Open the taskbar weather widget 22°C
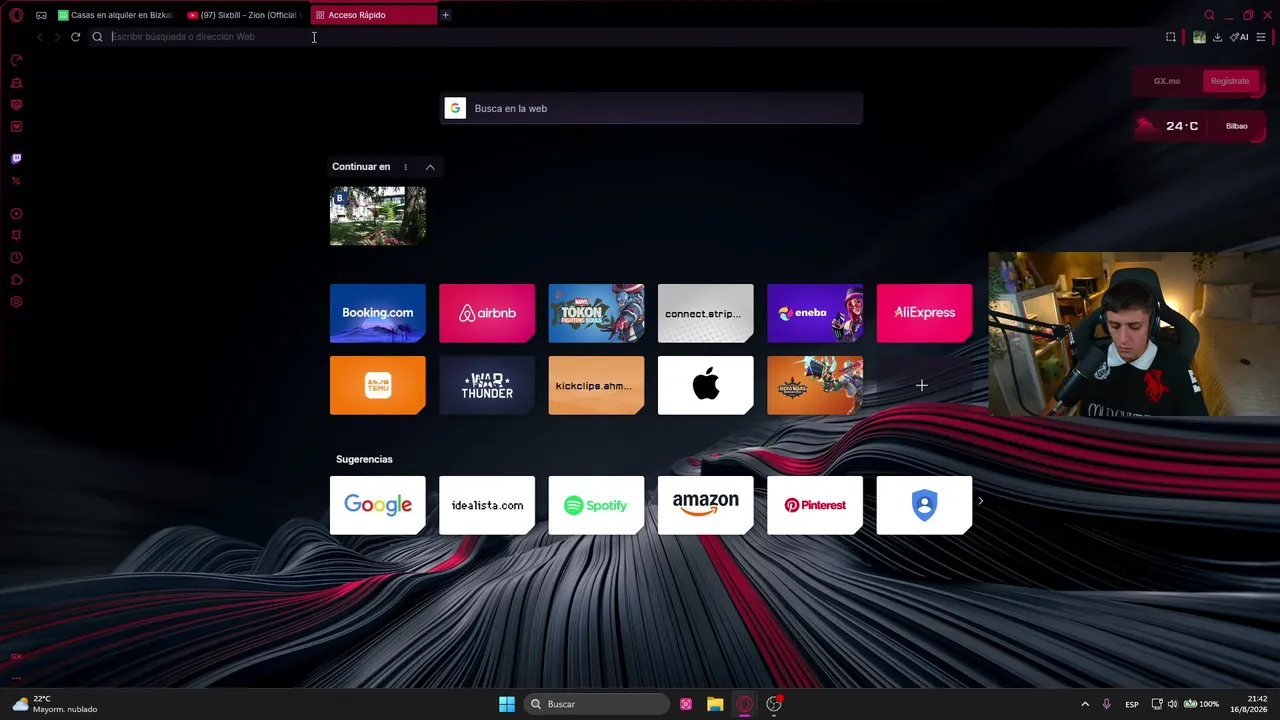The height and width of the screenshot is (720, 1280). (55, 704)
